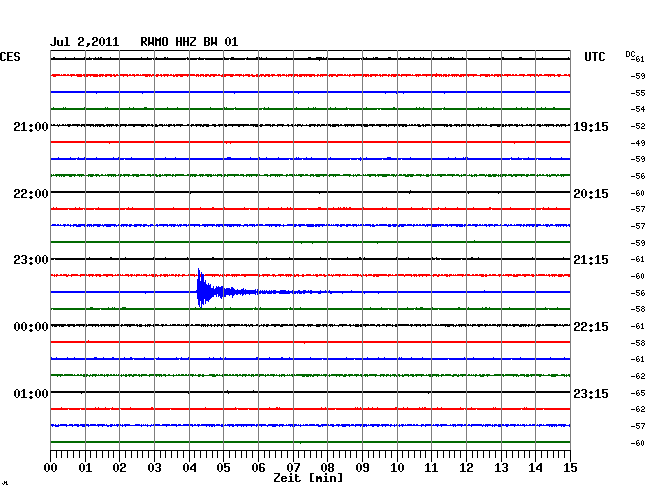Click the "19:15" UTC time label

pos(591,126)
